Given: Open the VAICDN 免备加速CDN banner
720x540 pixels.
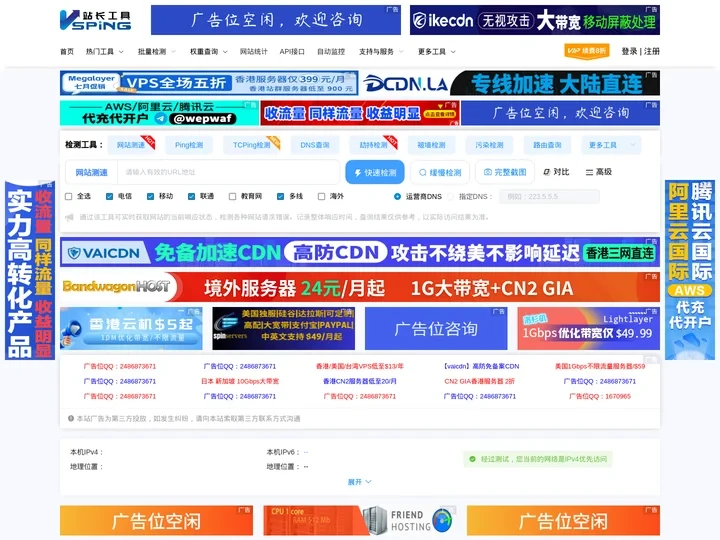Looking at the screenshot, I should point(360,252).
